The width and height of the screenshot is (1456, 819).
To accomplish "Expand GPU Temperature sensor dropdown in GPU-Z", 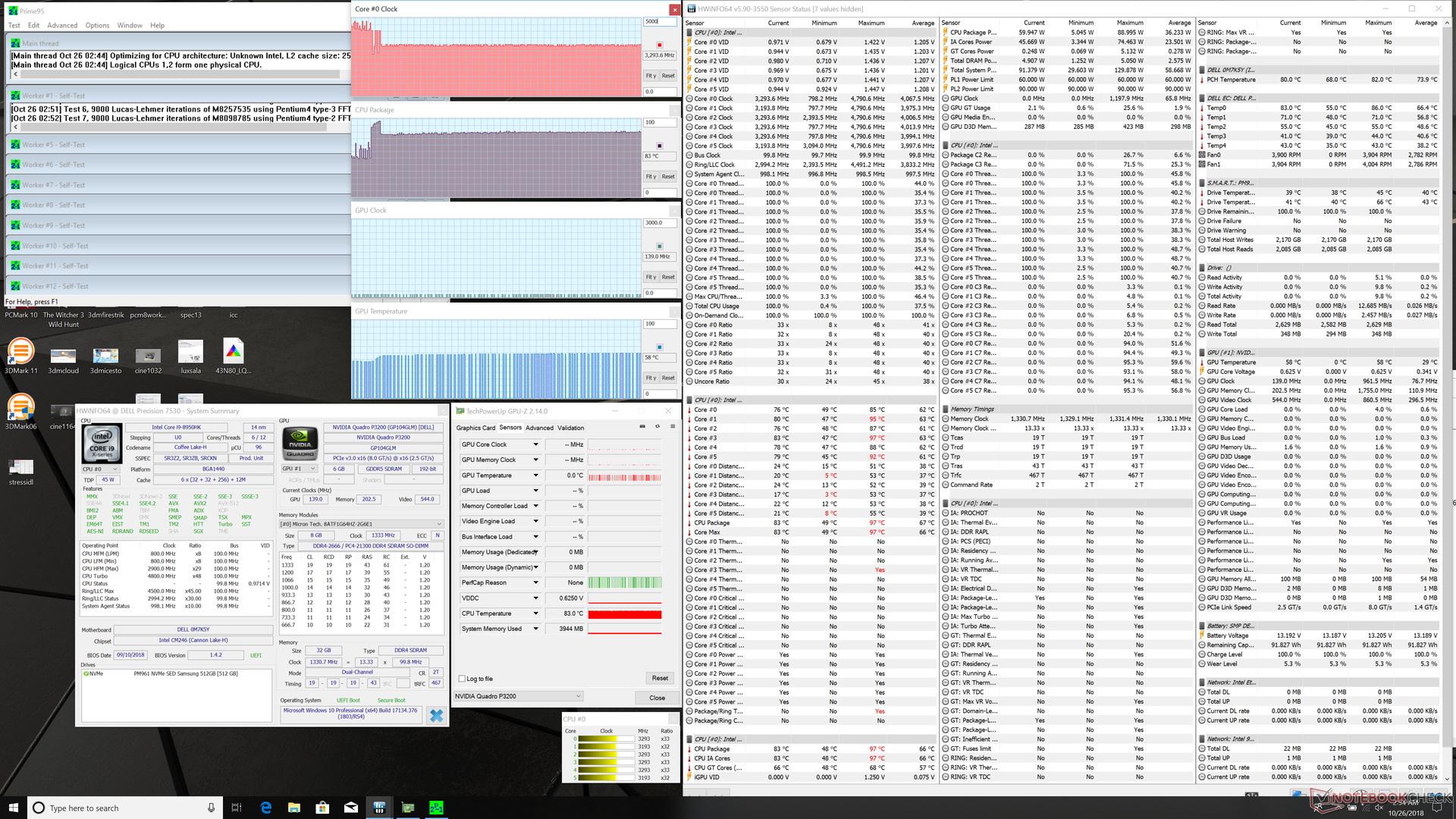I will [x=535, y=475].
